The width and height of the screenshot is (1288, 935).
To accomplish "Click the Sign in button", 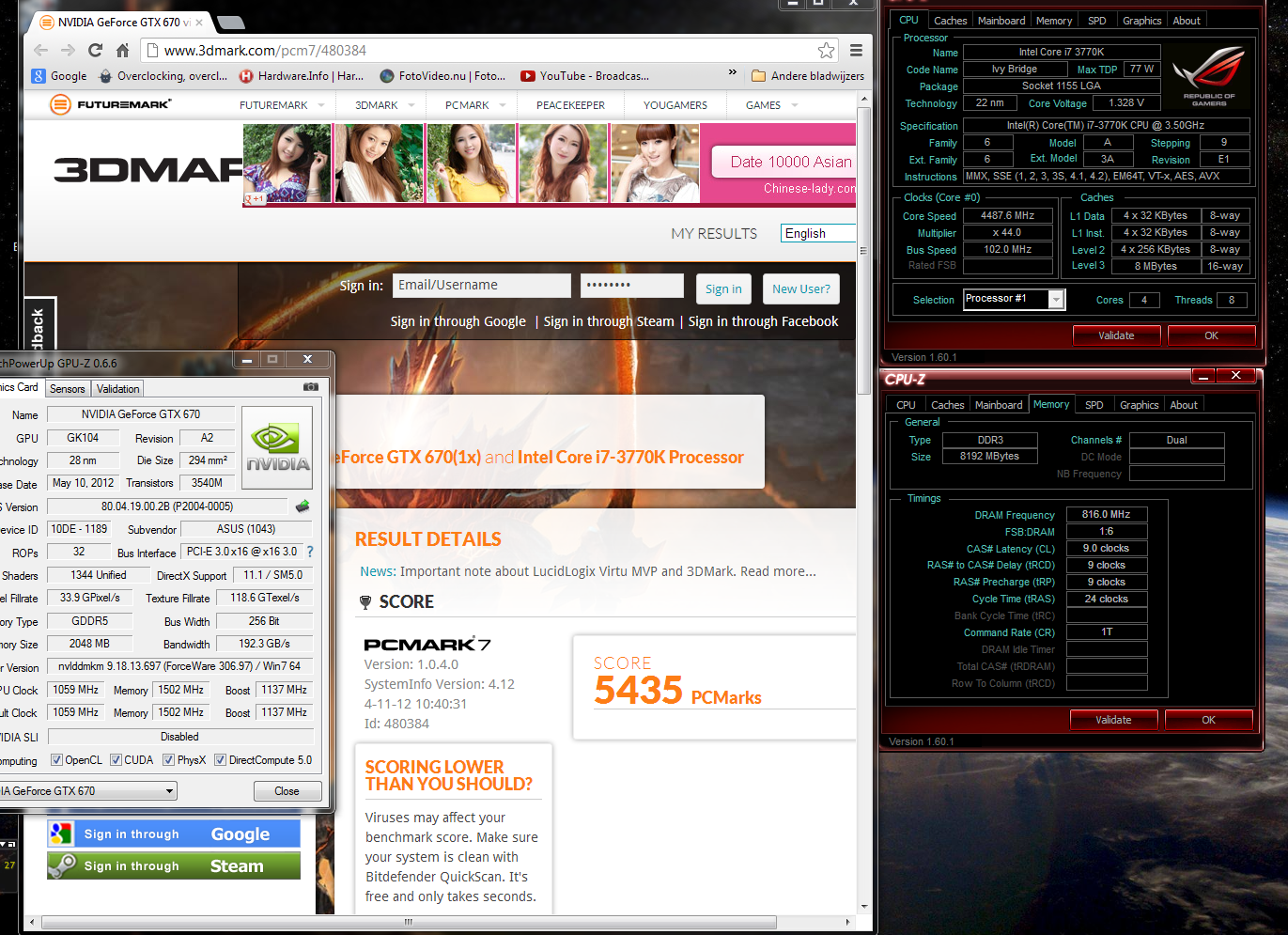I will 723,289.
